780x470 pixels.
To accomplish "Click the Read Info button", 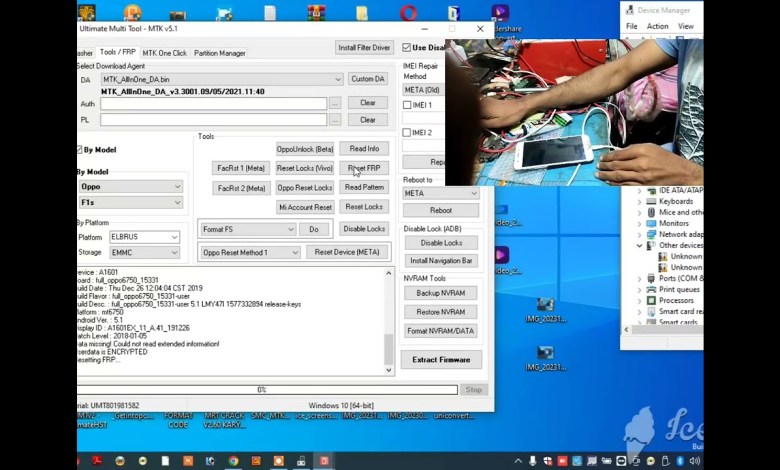I will [364, 149].
